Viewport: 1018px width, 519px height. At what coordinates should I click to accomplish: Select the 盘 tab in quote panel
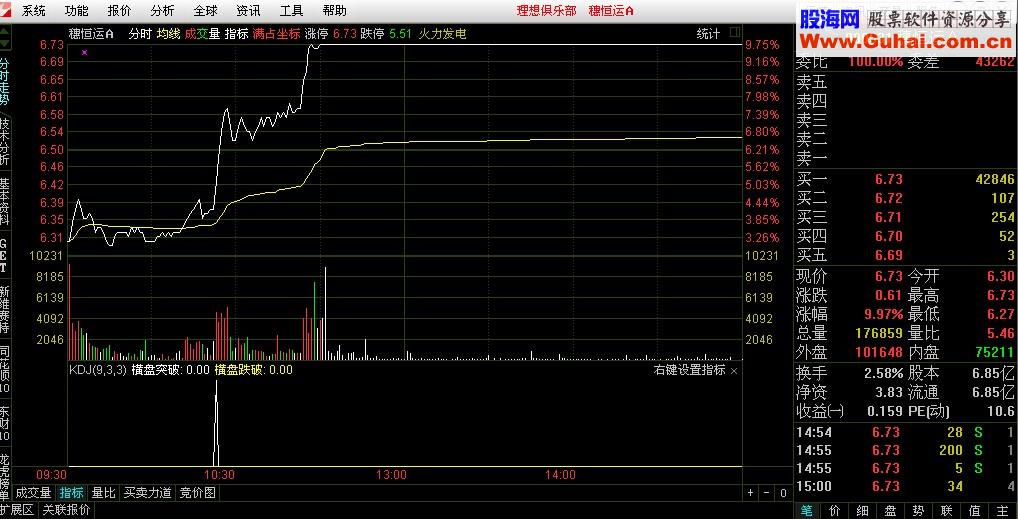pyautogui.click(x=891, y=511)
